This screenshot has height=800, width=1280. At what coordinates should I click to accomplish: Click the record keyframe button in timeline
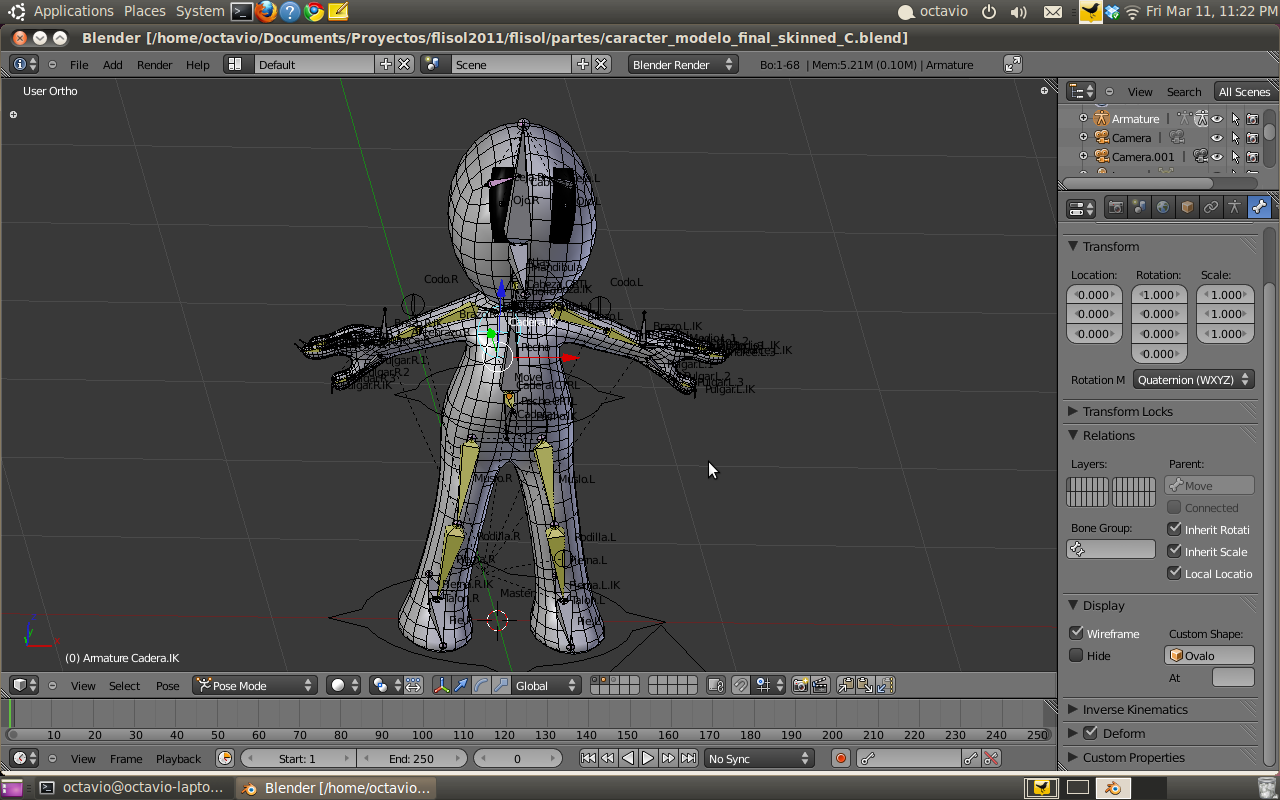[x=840, y=759]
